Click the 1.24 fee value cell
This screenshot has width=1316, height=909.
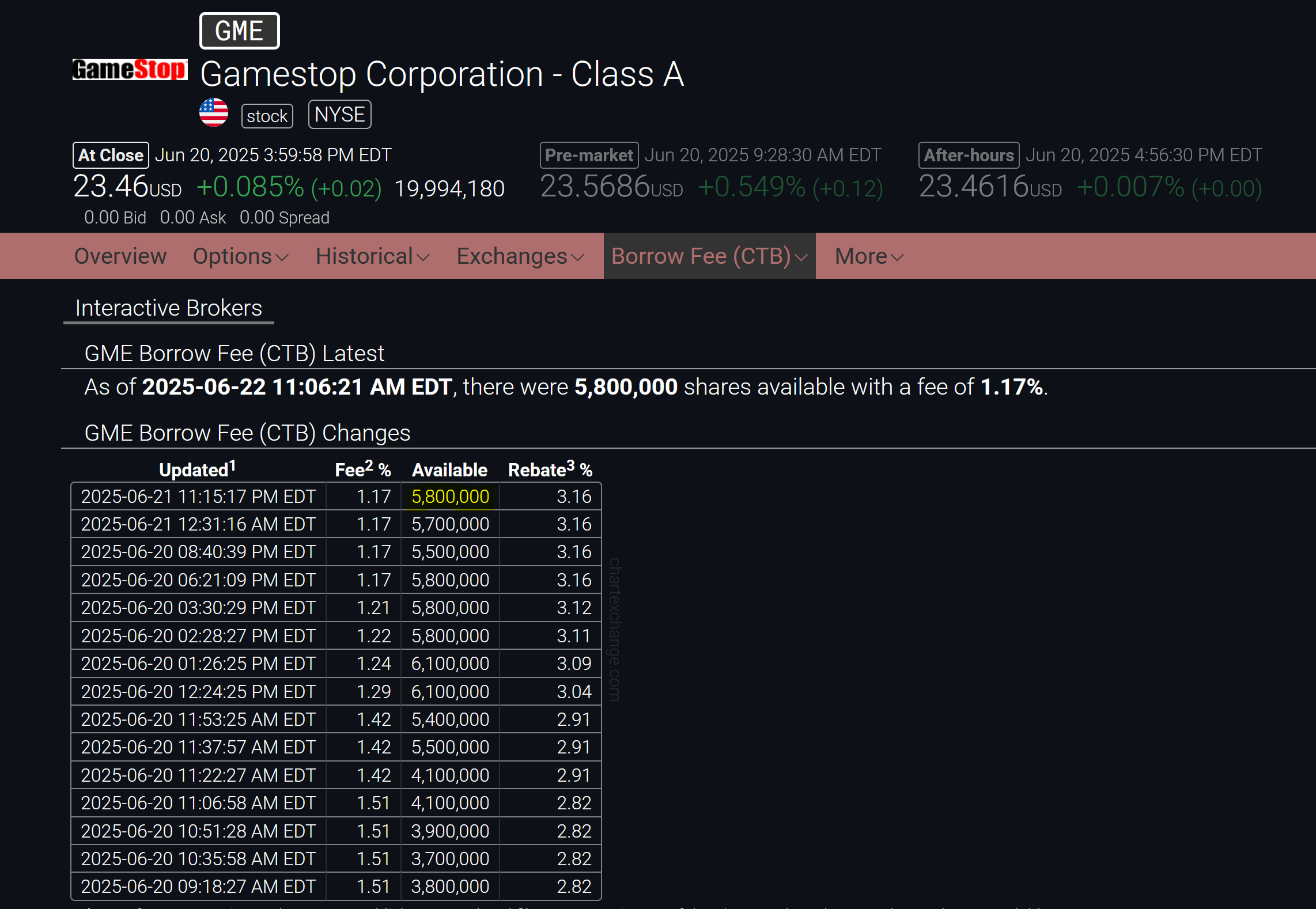tap(364, 664)
